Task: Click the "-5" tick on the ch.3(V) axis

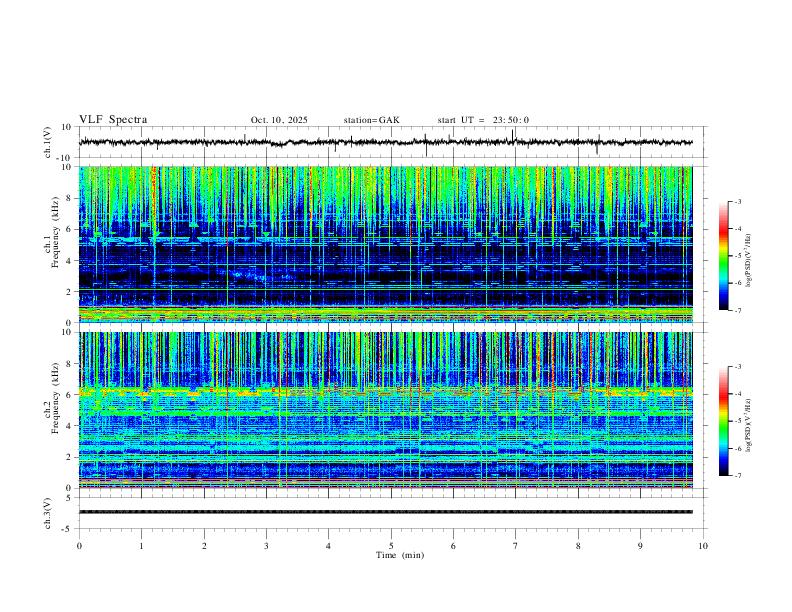Action: [67, 529]
